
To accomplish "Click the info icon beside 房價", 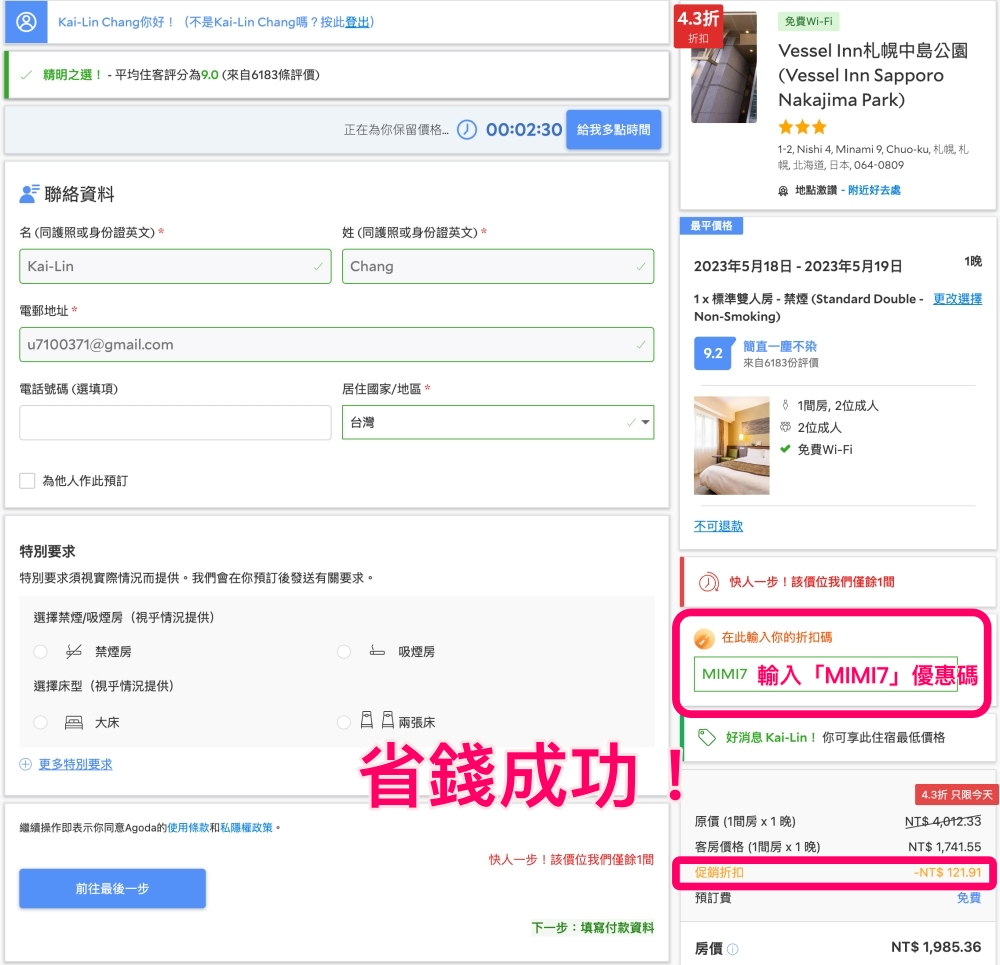I will (x=733, y=949).
